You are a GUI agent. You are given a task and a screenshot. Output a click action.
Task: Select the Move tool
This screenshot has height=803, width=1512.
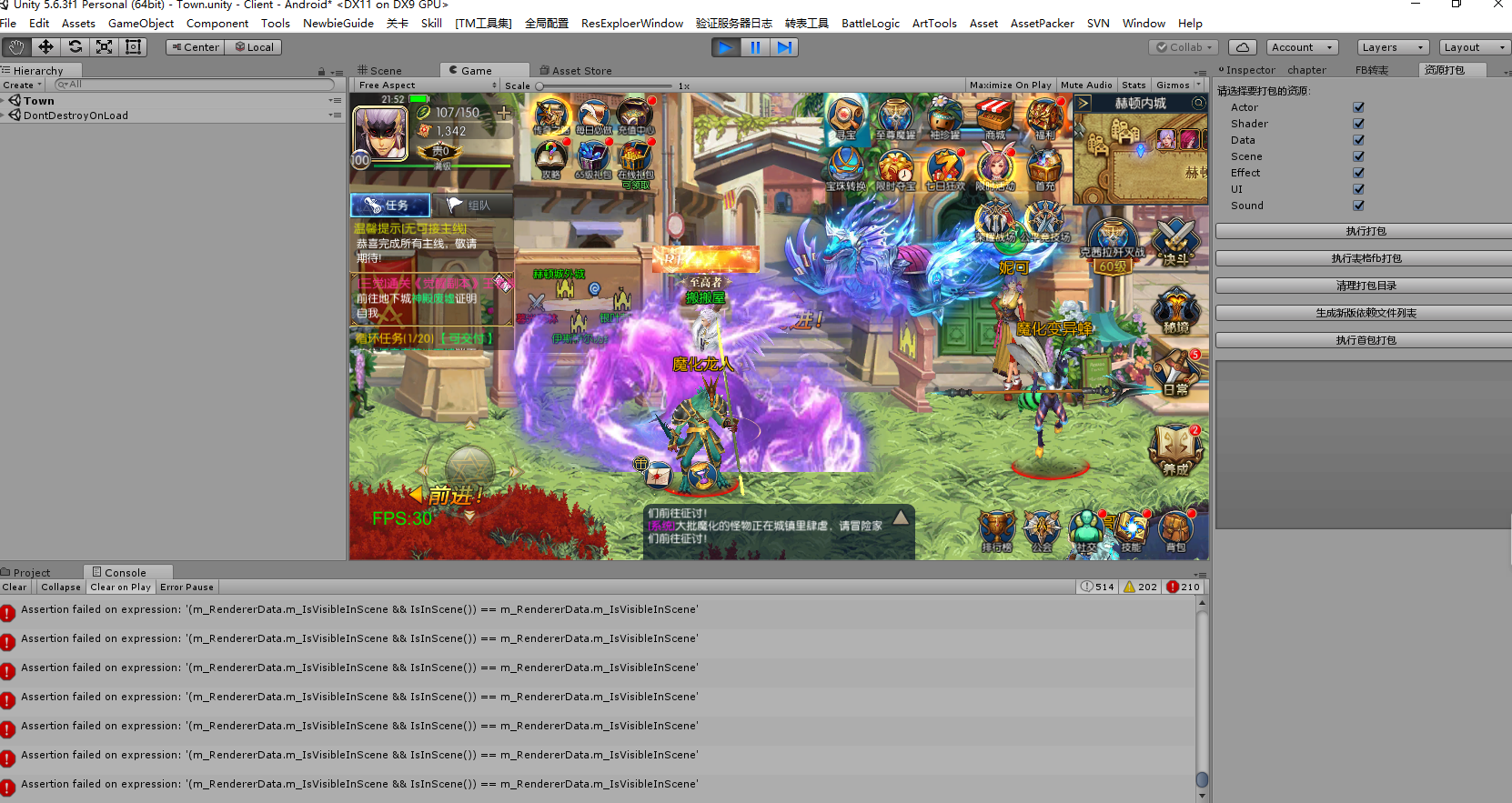point(45,47)
